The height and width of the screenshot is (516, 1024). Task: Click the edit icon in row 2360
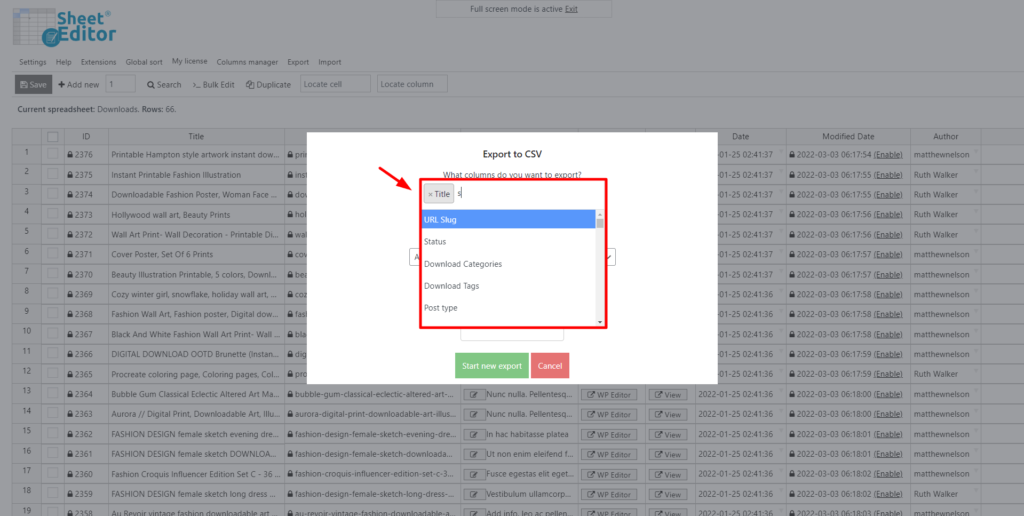click(x=474, y=474)
